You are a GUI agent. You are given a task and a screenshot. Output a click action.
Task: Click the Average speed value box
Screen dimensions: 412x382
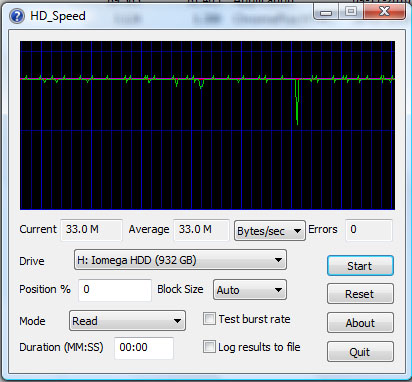click(x=201, y=230)
